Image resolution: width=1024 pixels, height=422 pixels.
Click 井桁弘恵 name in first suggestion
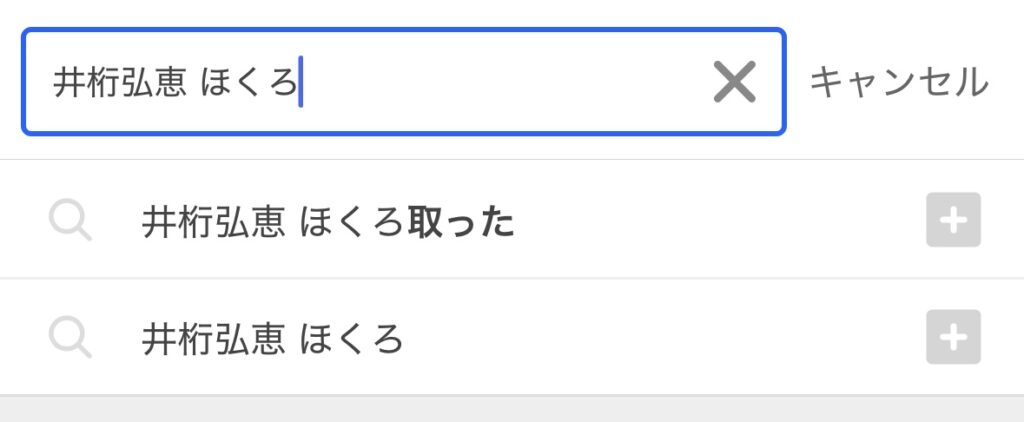[213, 223]
